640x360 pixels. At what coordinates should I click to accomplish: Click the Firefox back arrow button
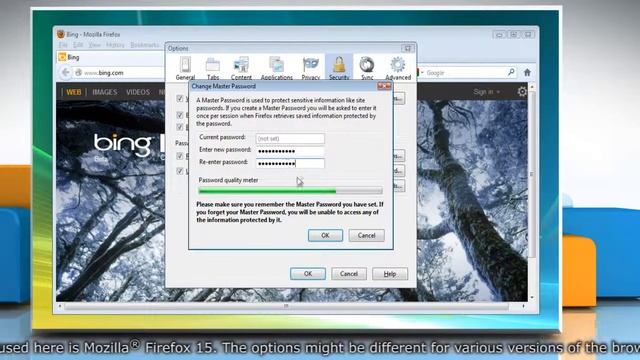(65, 73)
